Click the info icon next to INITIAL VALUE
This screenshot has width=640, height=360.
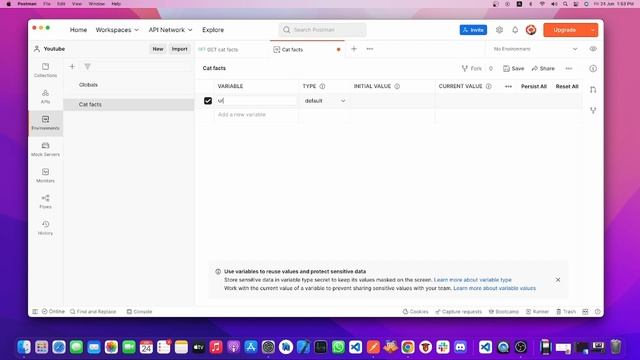tap(397, 86)
